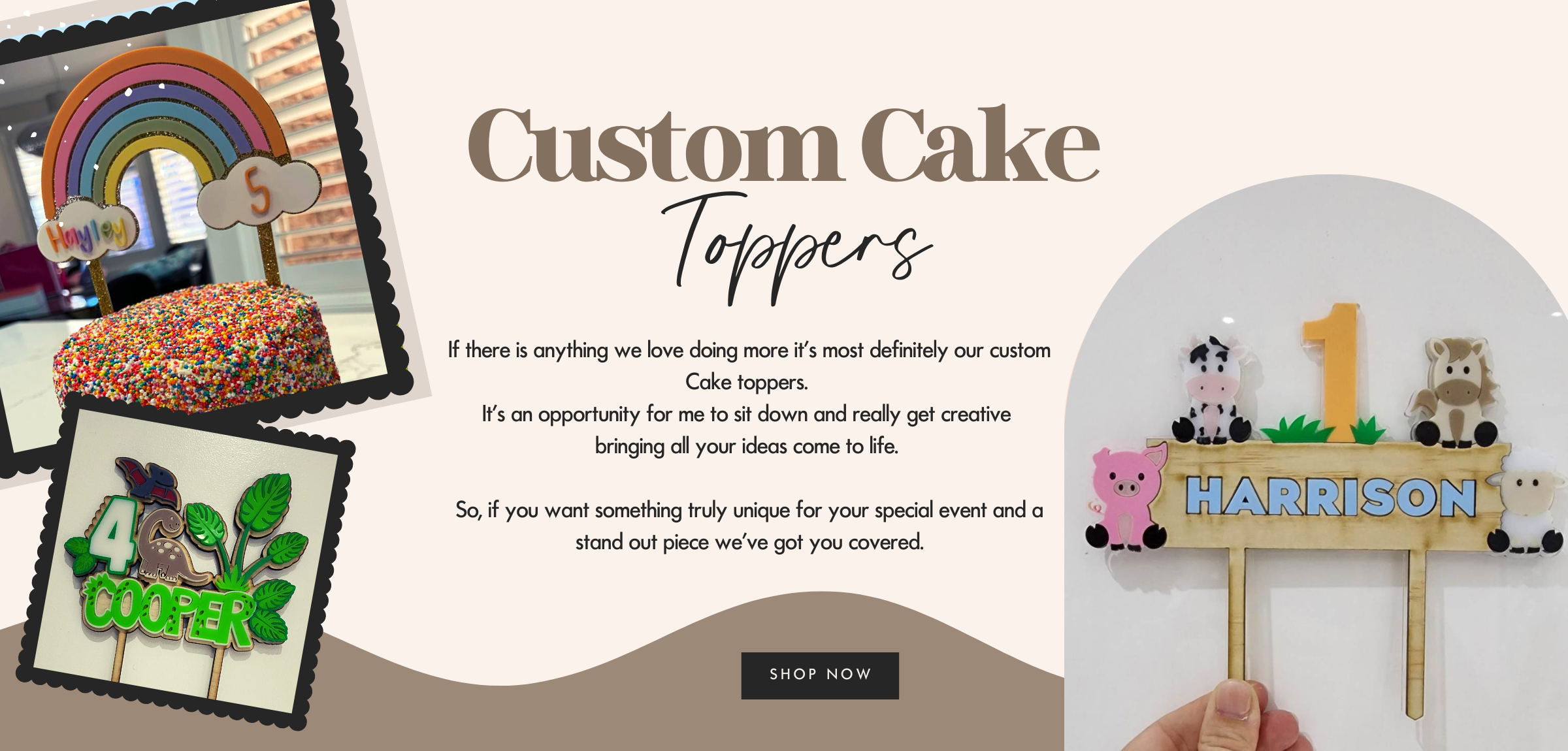Open the Harrison farm animals topper photo
Viewport: 1568px width, 751px height.
(x=1316, y=464)
